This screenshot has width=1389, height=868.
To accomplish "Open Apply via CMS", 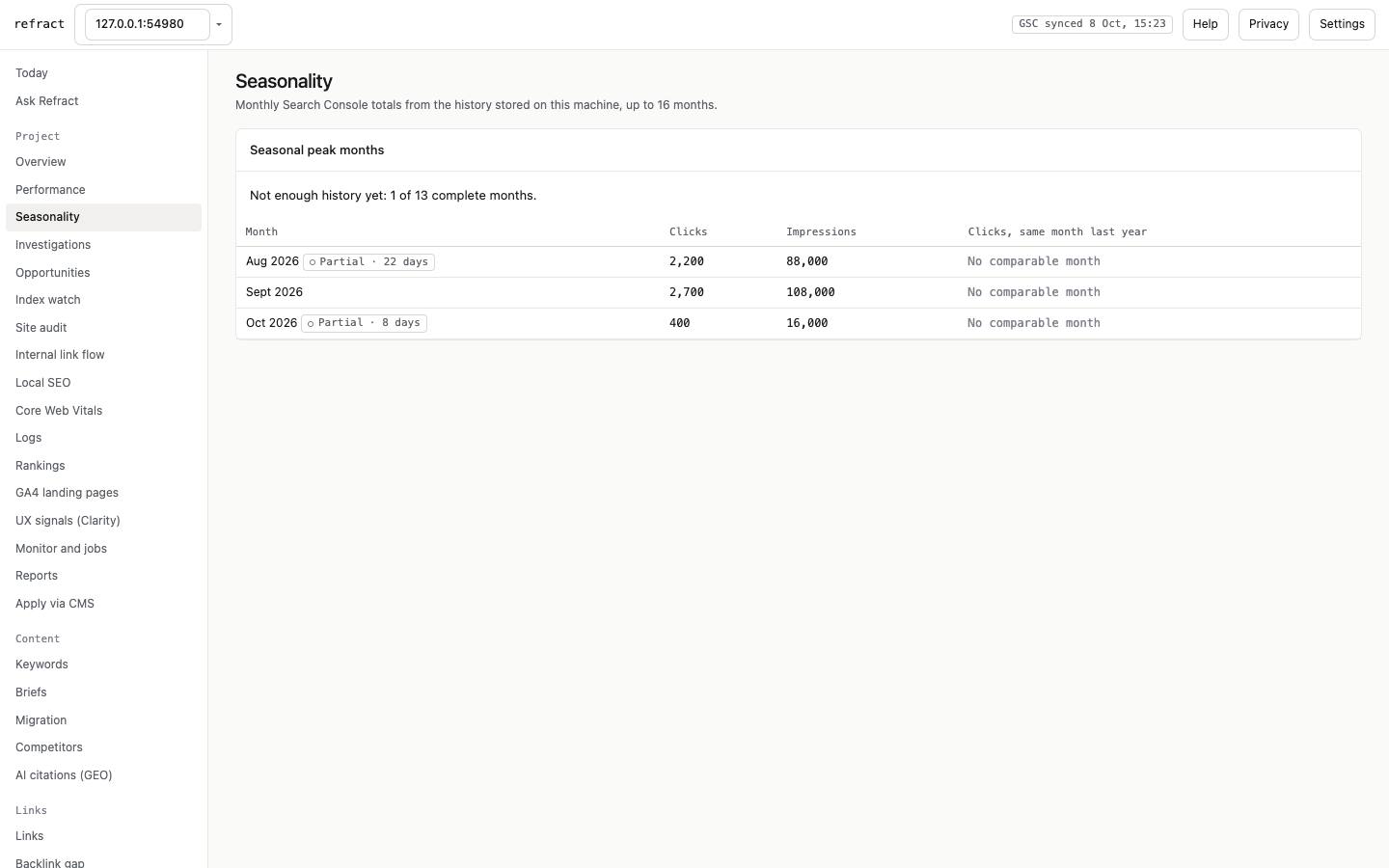I will coord(103,604).
